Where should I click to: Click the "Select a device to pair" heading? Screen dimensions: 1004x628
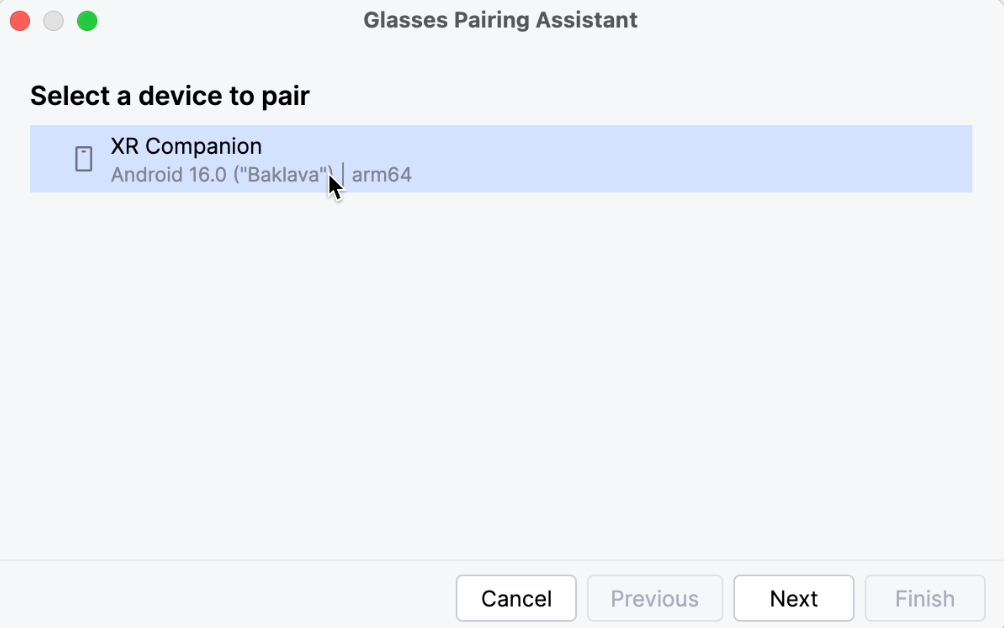170,96
